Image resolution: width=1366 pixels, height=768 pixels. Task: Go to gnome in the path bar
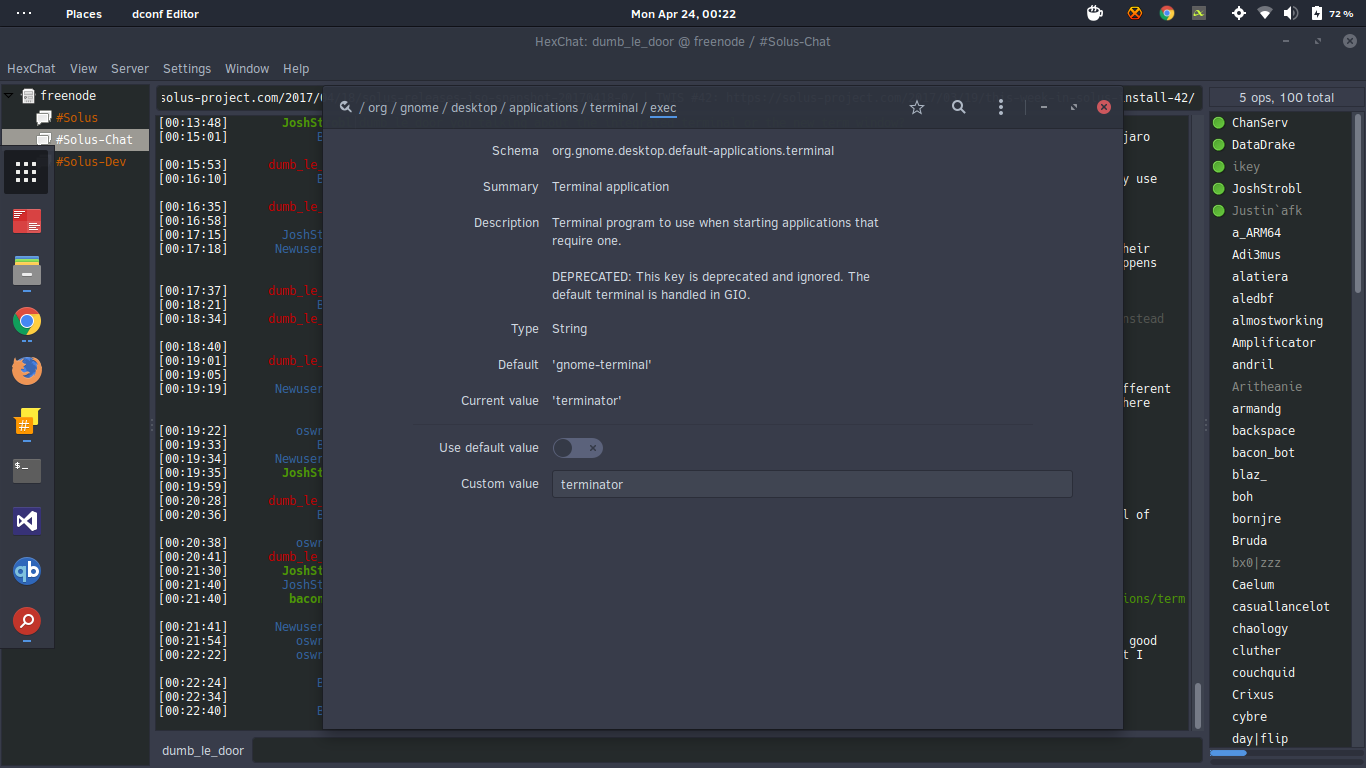point(419,108)
